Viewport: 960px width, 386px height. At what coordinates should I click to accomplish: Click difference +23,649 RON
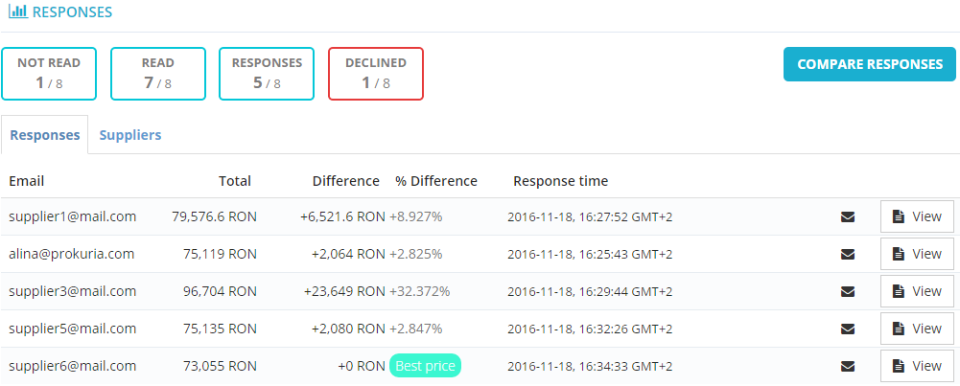(344, 291)
